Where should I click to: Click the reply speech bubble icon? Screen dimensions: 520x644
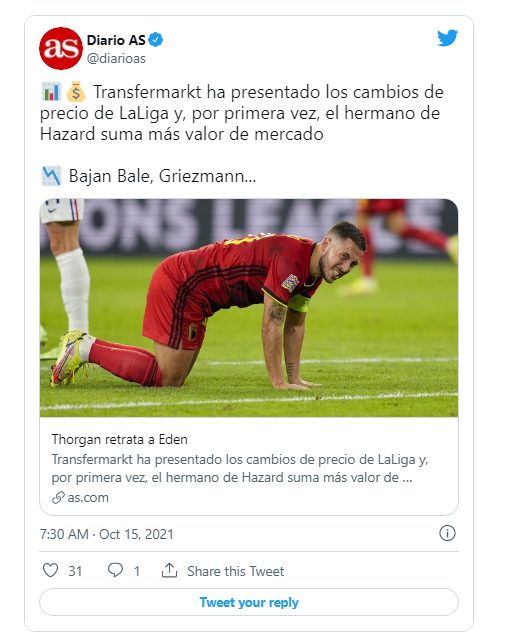point(115,570)
